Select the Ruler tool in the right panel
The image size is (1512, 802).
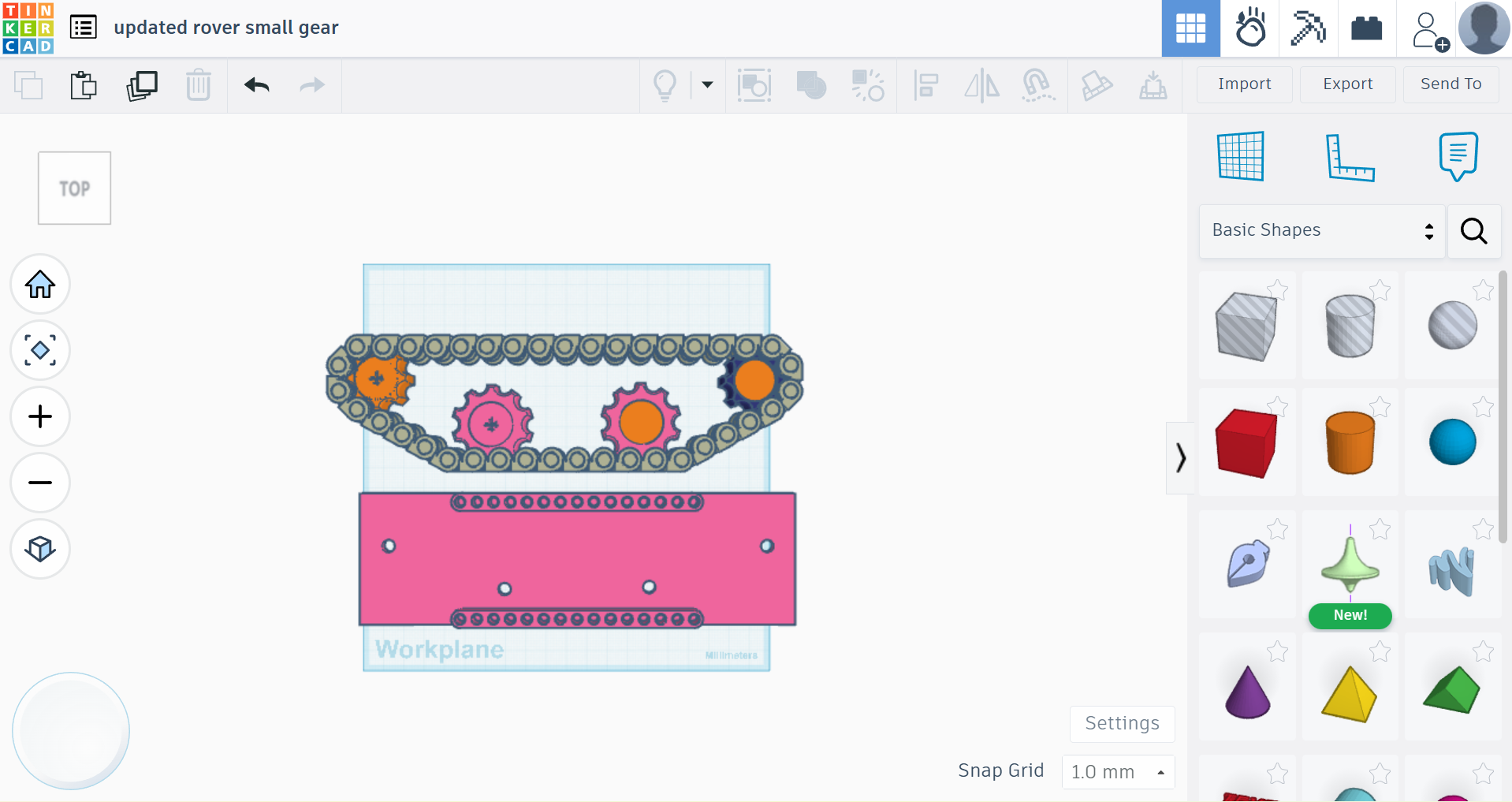tap(1351, 156)
